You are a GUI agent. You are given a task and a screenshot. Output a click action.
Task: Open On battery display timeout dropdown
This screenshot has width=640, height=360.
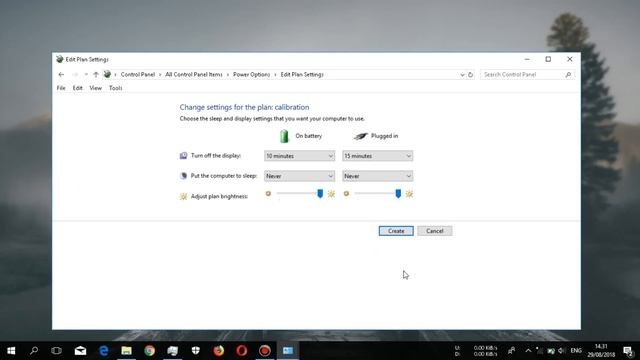[299, 156]
